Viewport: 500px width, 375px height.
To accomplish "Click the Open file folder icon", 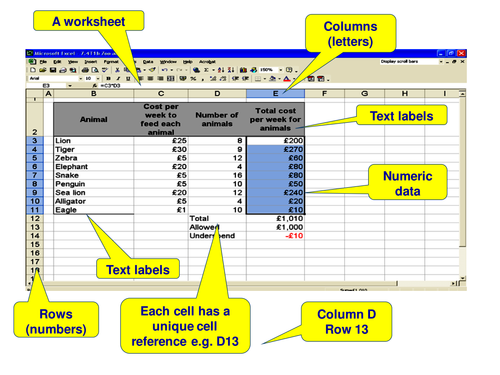I will click(43, 70).
